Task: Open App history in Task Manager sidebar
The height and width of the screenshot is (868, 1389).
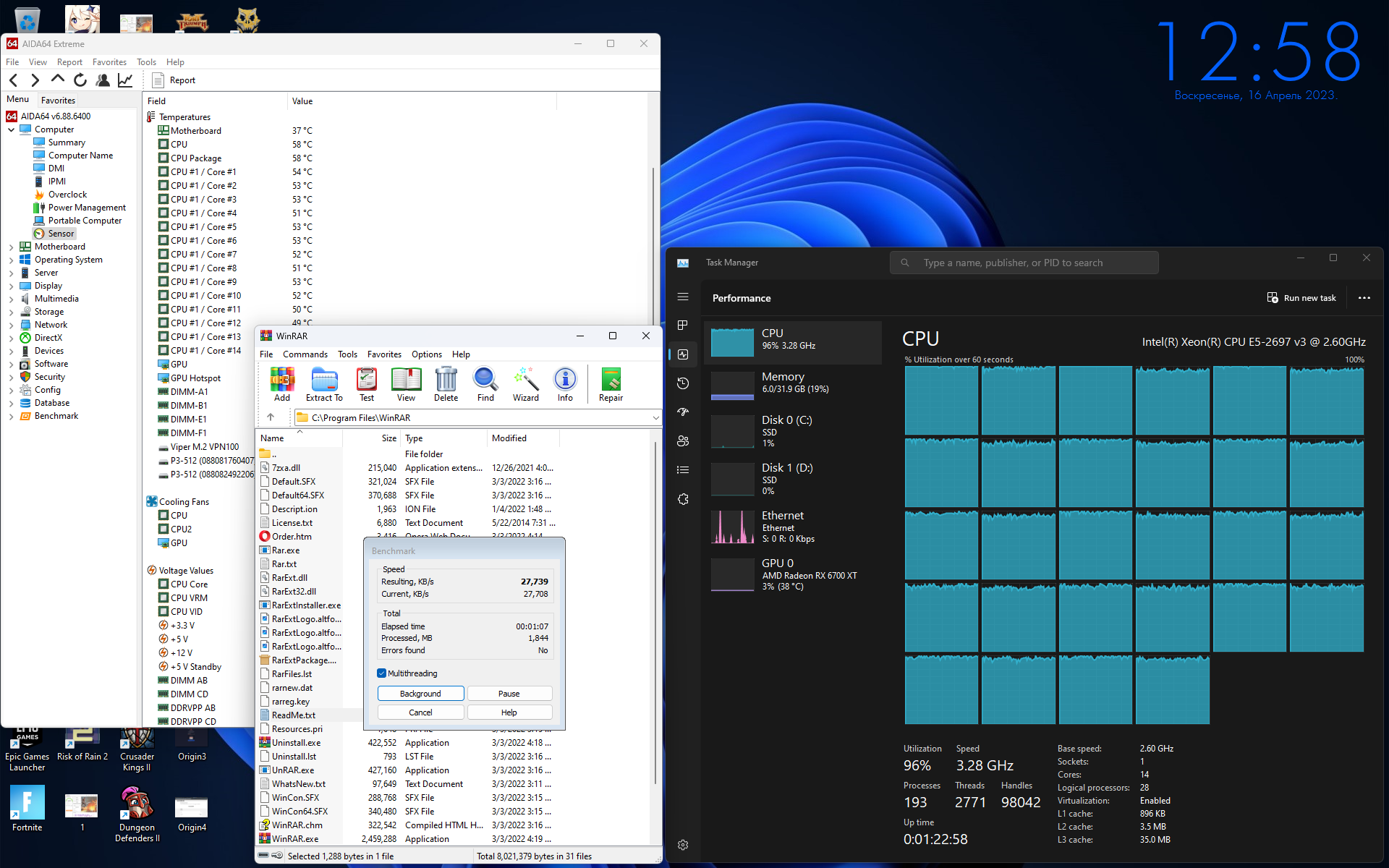Action: pyautogui.click(x=683, y=383)
